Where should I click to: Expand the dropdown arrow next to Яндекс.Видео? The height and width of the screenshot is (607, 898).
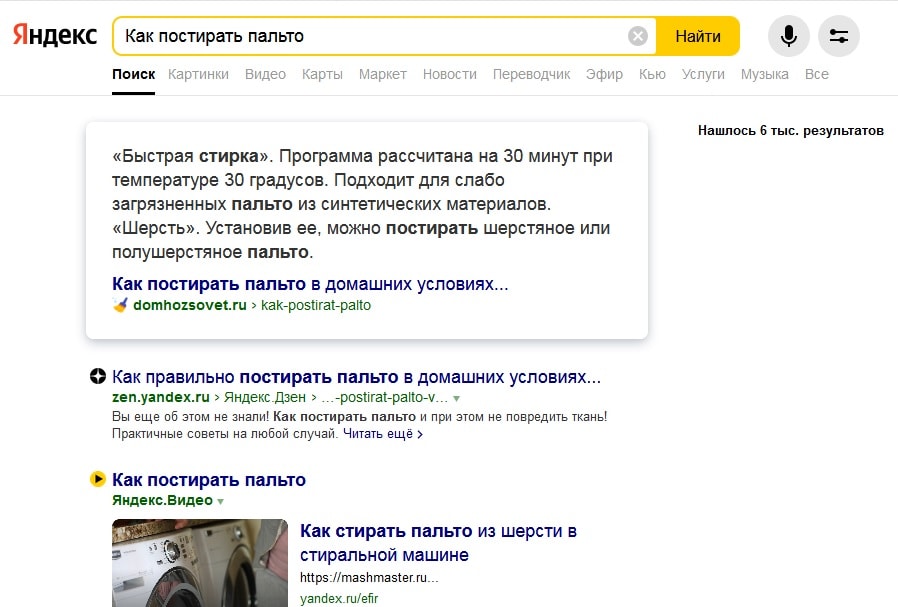coord(220,502)
